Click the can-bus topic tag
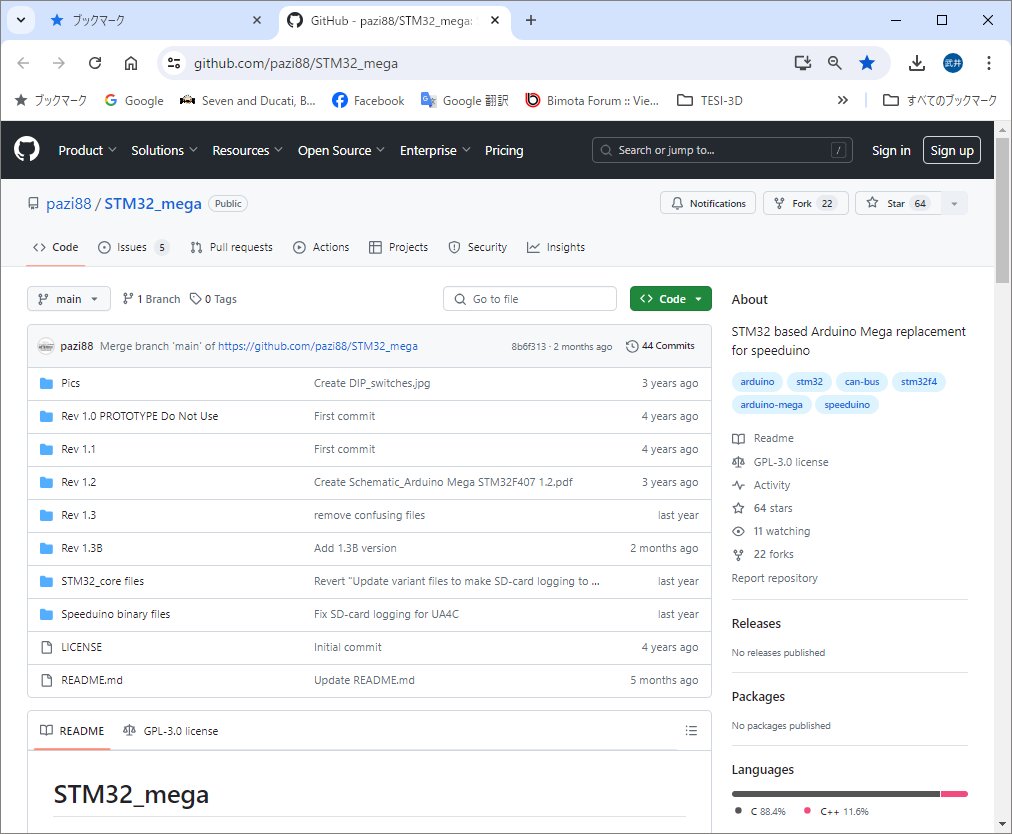Screen dimensions: 1012x834 tap(862, 381)
